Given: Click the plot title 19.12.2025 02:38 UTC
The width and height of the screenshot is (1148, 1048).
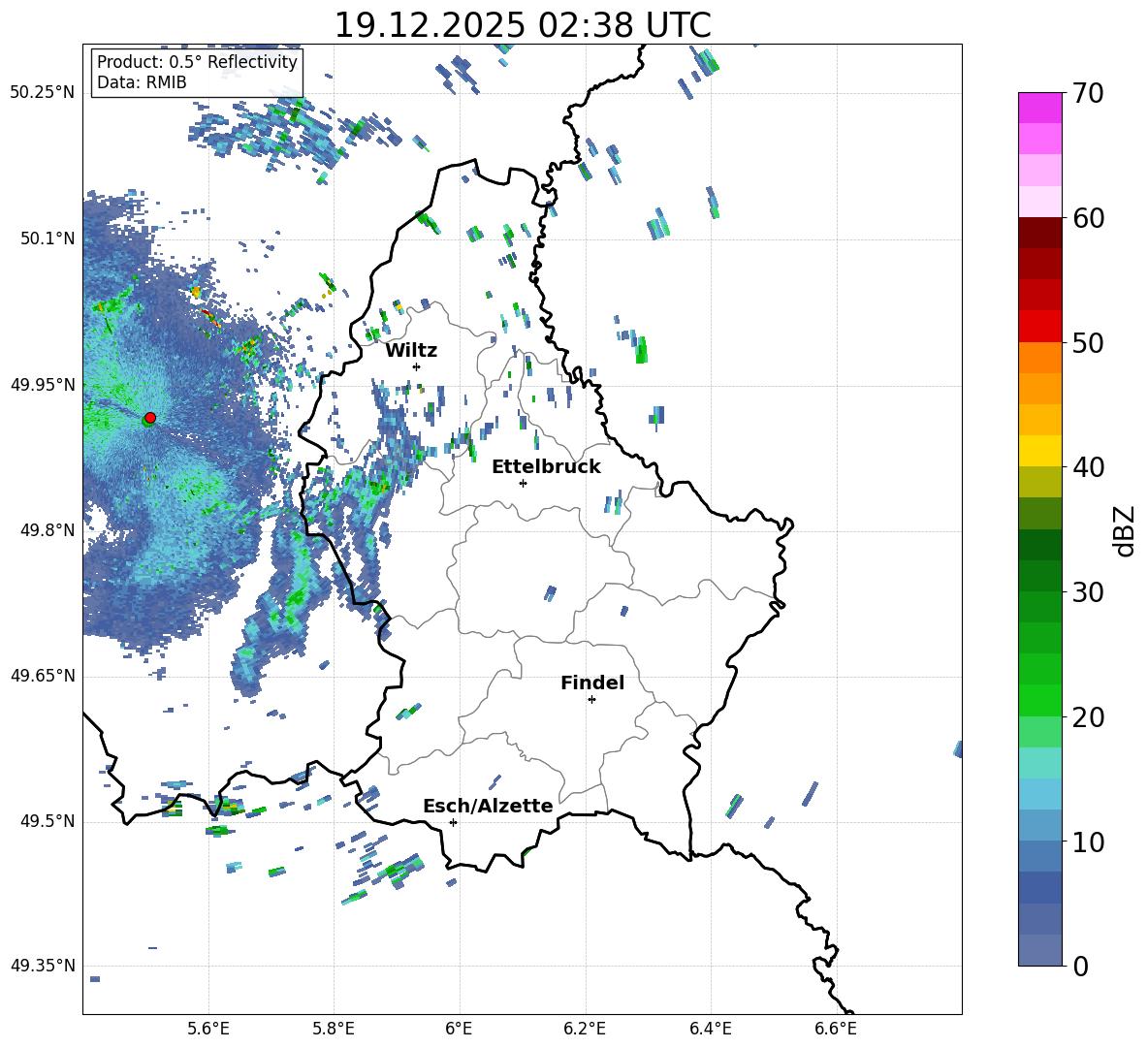Looking at the screenshot, I should [x=523, y=25].
